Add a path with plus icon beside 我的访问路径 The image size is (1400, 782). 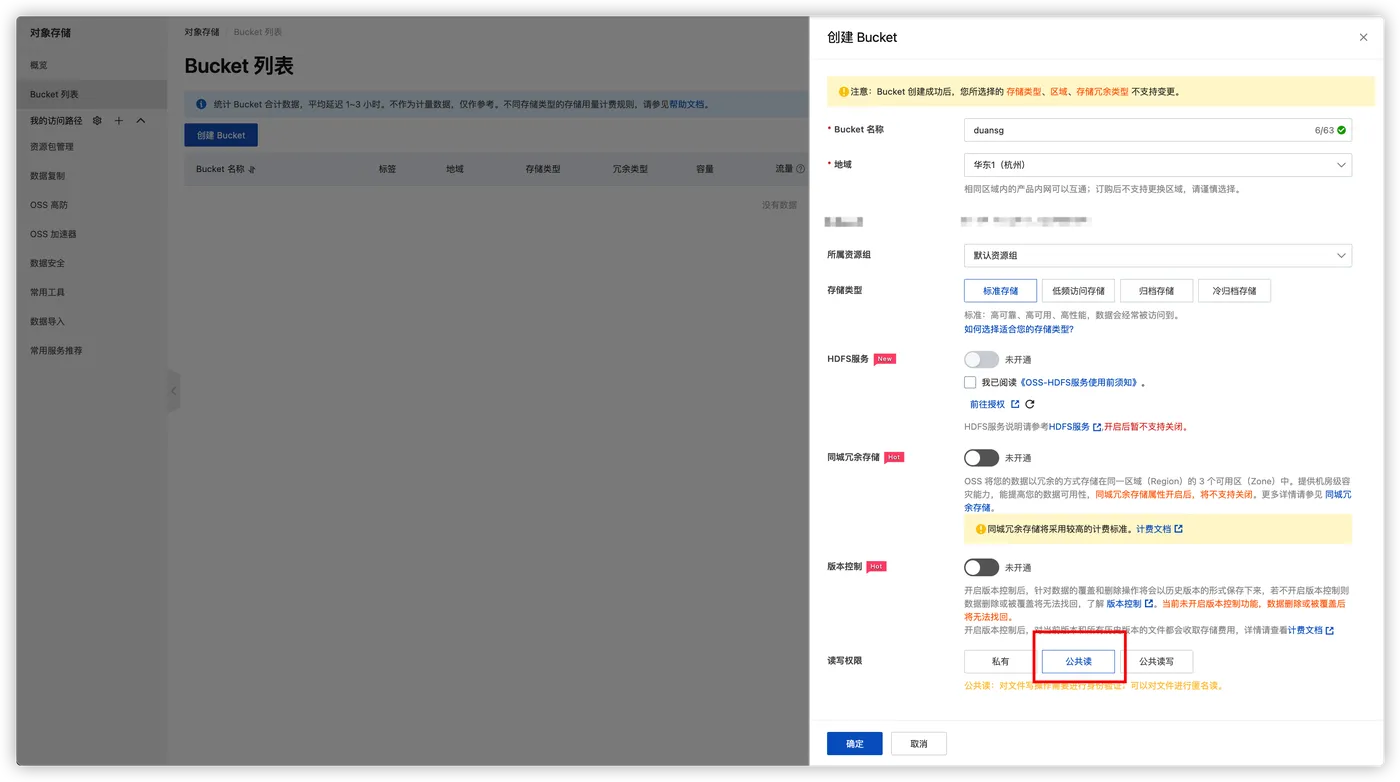(x=119, y=121)
